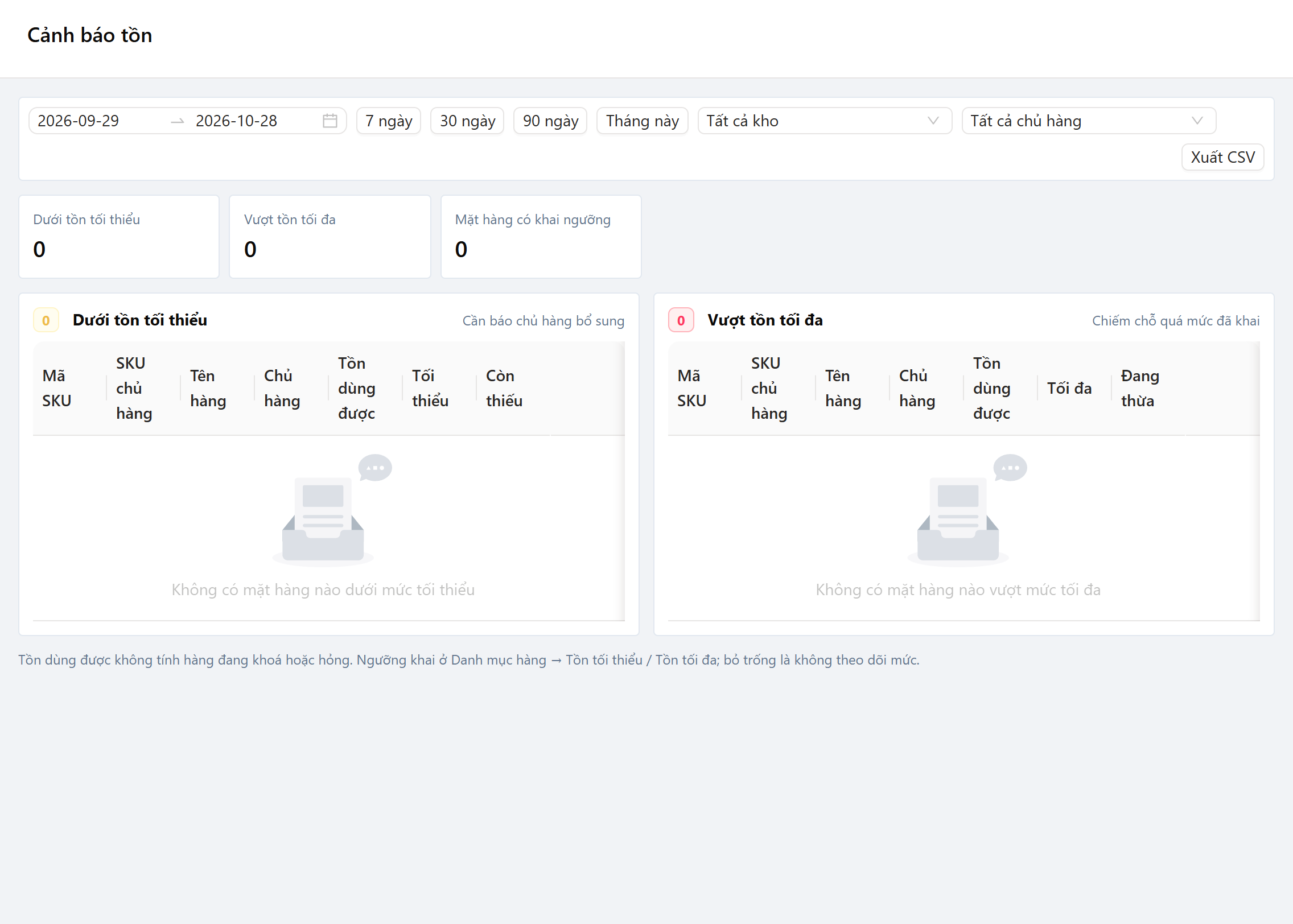1293x924 pixels.
Task: Open the Tất cả kho dropdown
Action: pos(825,121)
